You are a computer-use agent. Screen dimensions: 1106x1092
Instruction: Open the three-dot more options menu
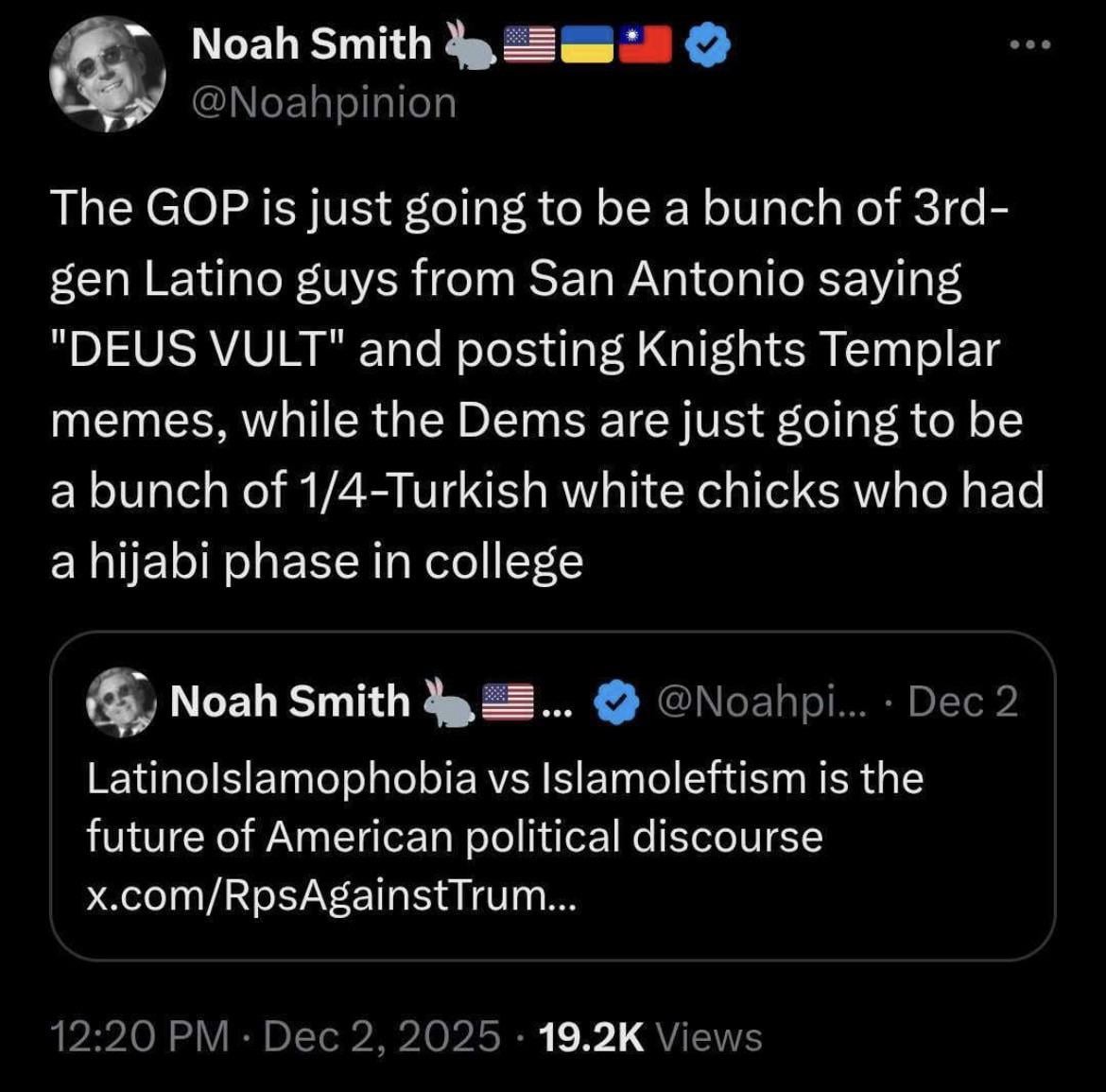(1029, 45)
